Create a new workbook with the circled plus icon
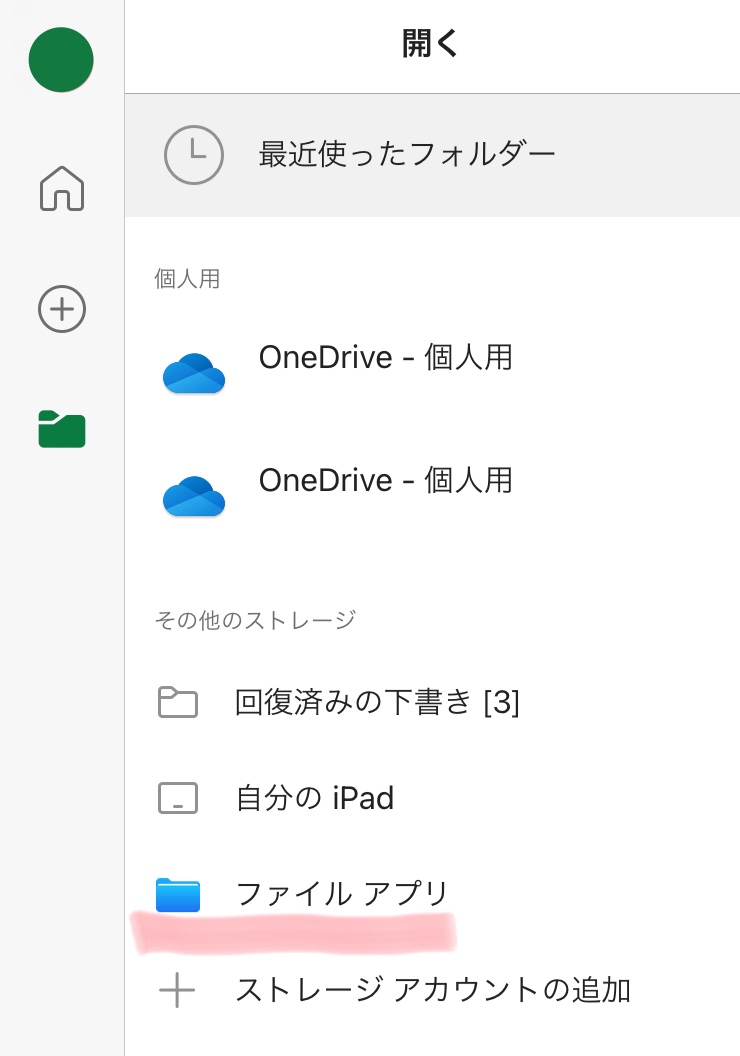Screen dimensions: 740x1056 coord(62,309)
